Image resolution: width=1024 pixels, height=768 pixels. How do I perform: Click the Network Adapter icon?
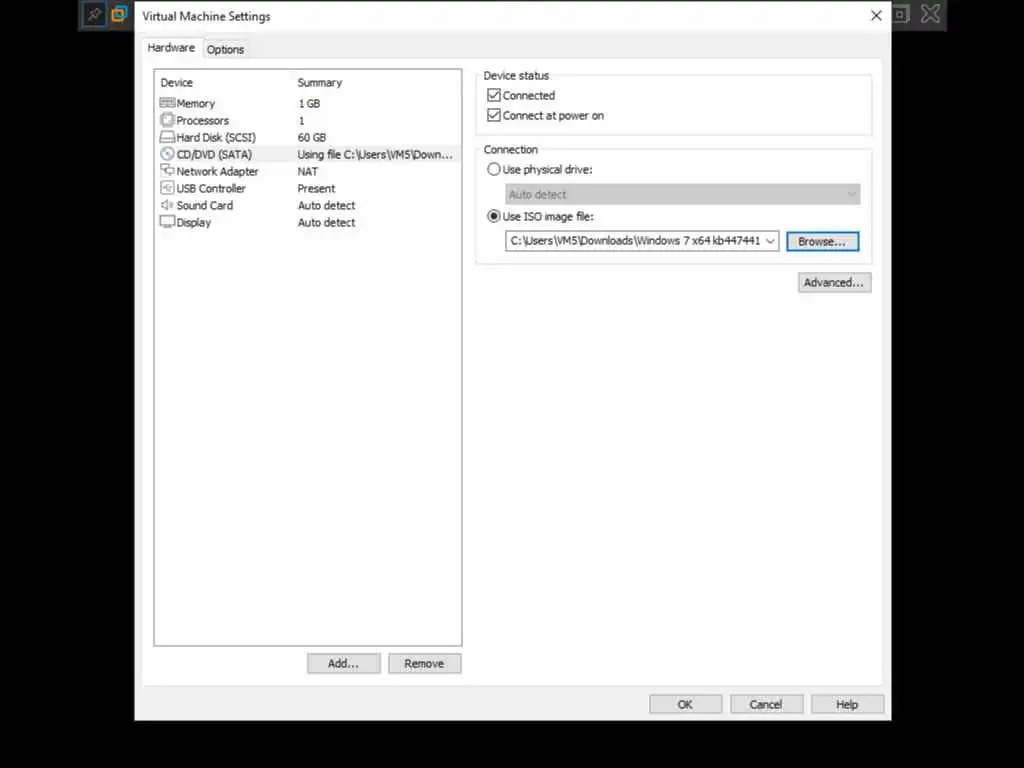(167, 170)
